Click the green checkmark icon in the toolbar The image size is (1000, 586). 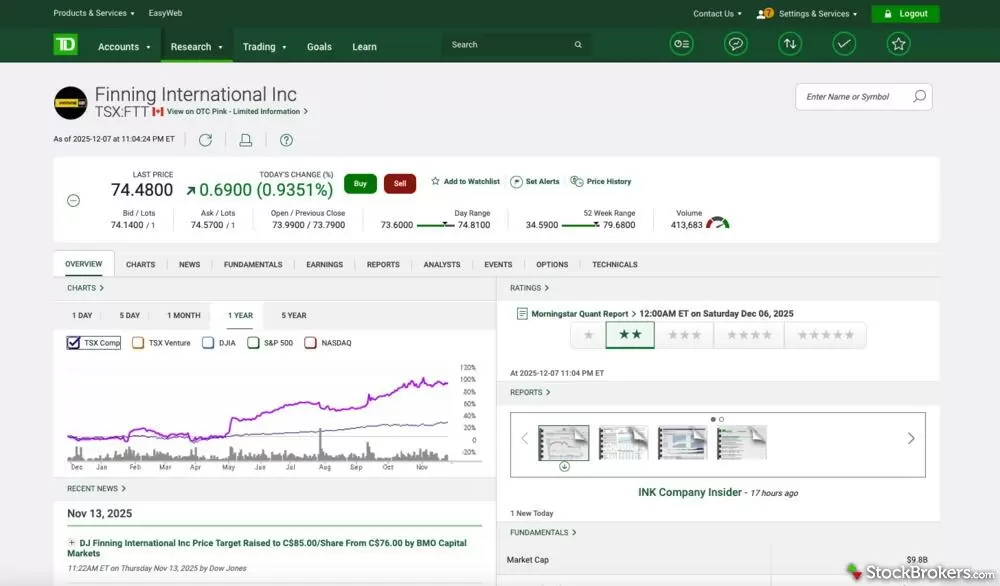click(x=843, y=43)
